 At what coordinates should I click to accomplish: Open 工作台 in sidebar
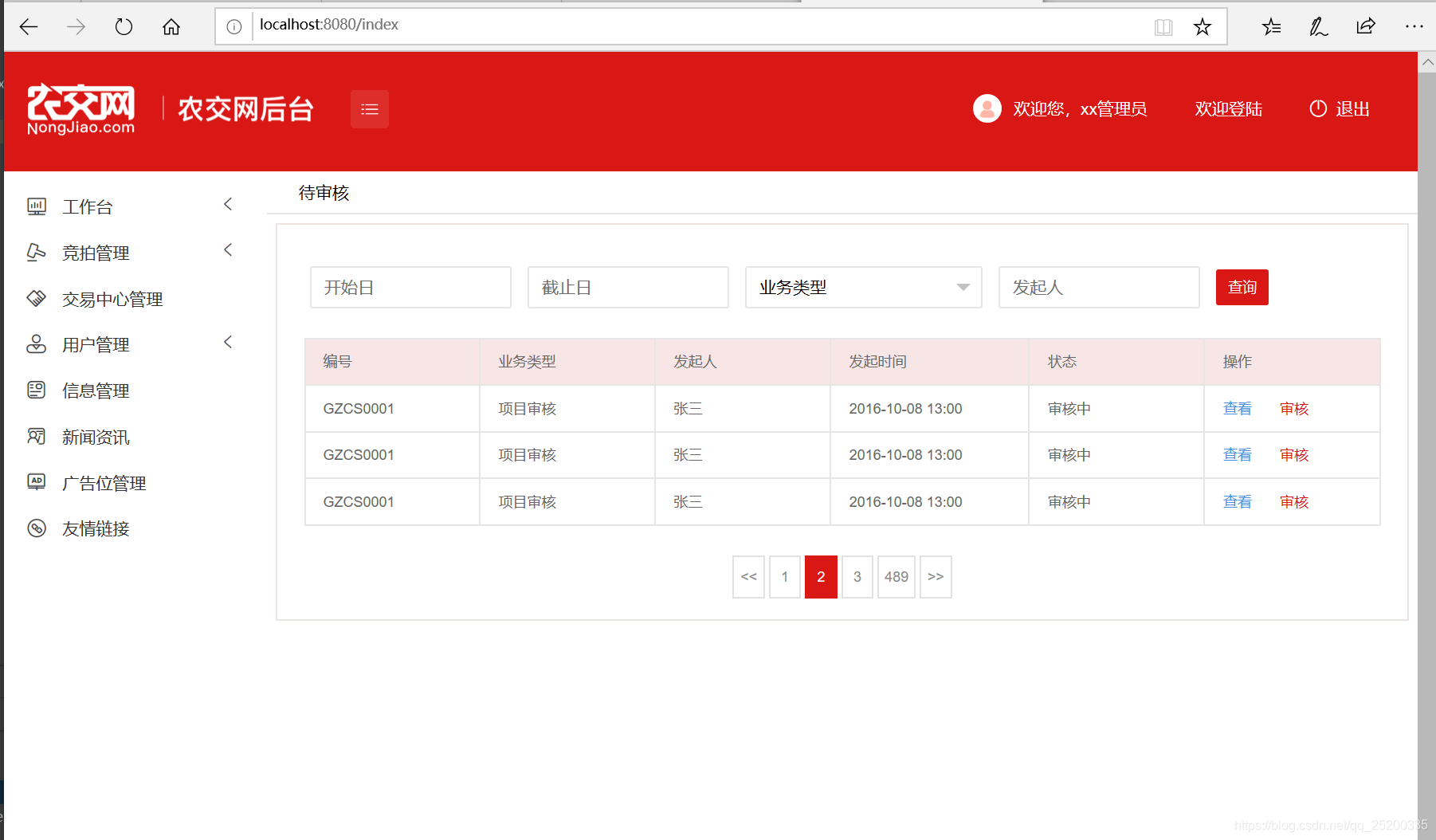click(x=88, y=207)
